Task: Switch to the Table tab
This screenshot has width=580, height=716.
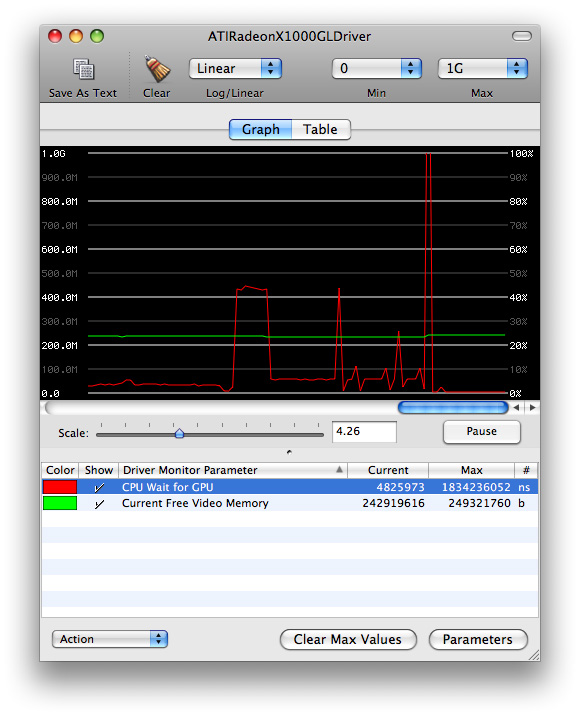Action: (x=321, y=130)
